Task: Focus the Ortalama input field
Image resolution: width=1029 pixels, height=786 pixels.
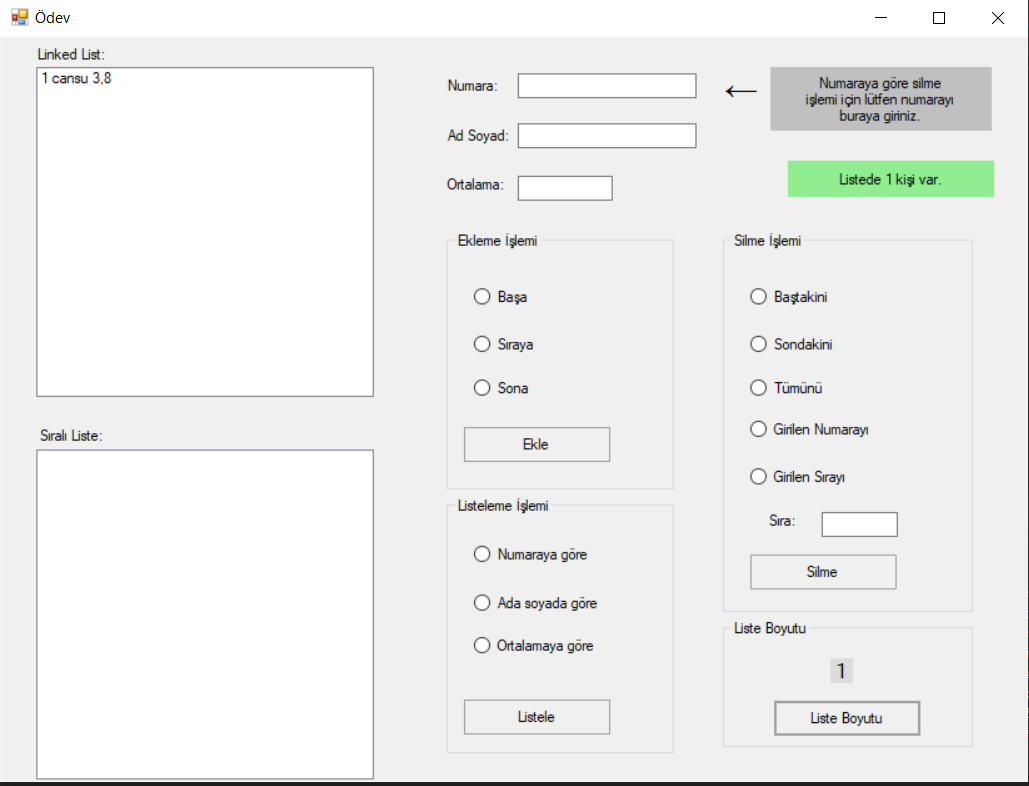Action: [x=564, y=188]
